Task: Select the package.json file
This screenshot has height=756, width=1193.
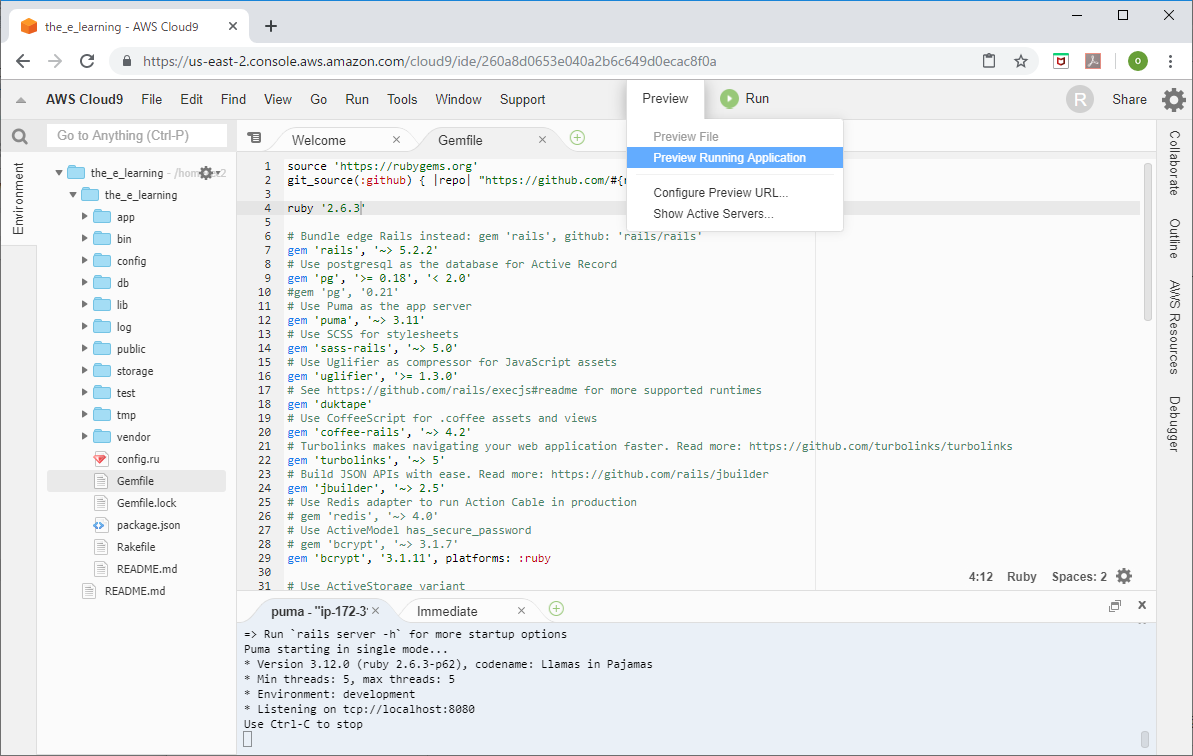Action: [x=148, y=525]
